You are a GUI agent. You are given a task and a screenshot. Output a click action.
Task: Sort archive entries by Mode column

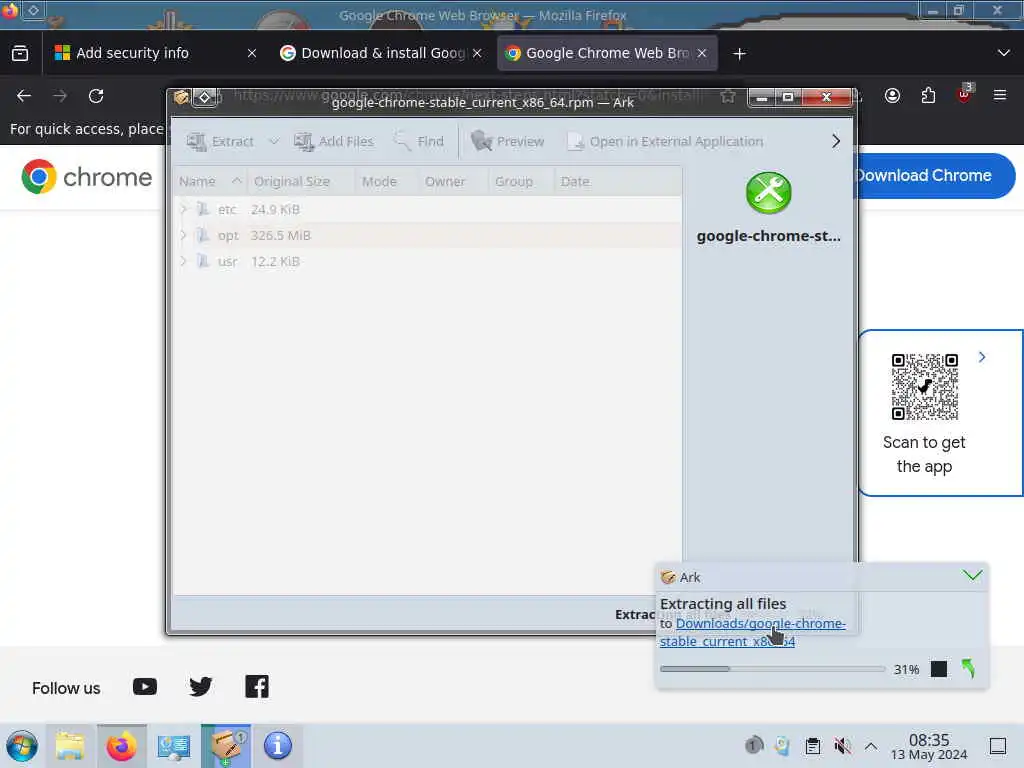click(x=386, y=182)
